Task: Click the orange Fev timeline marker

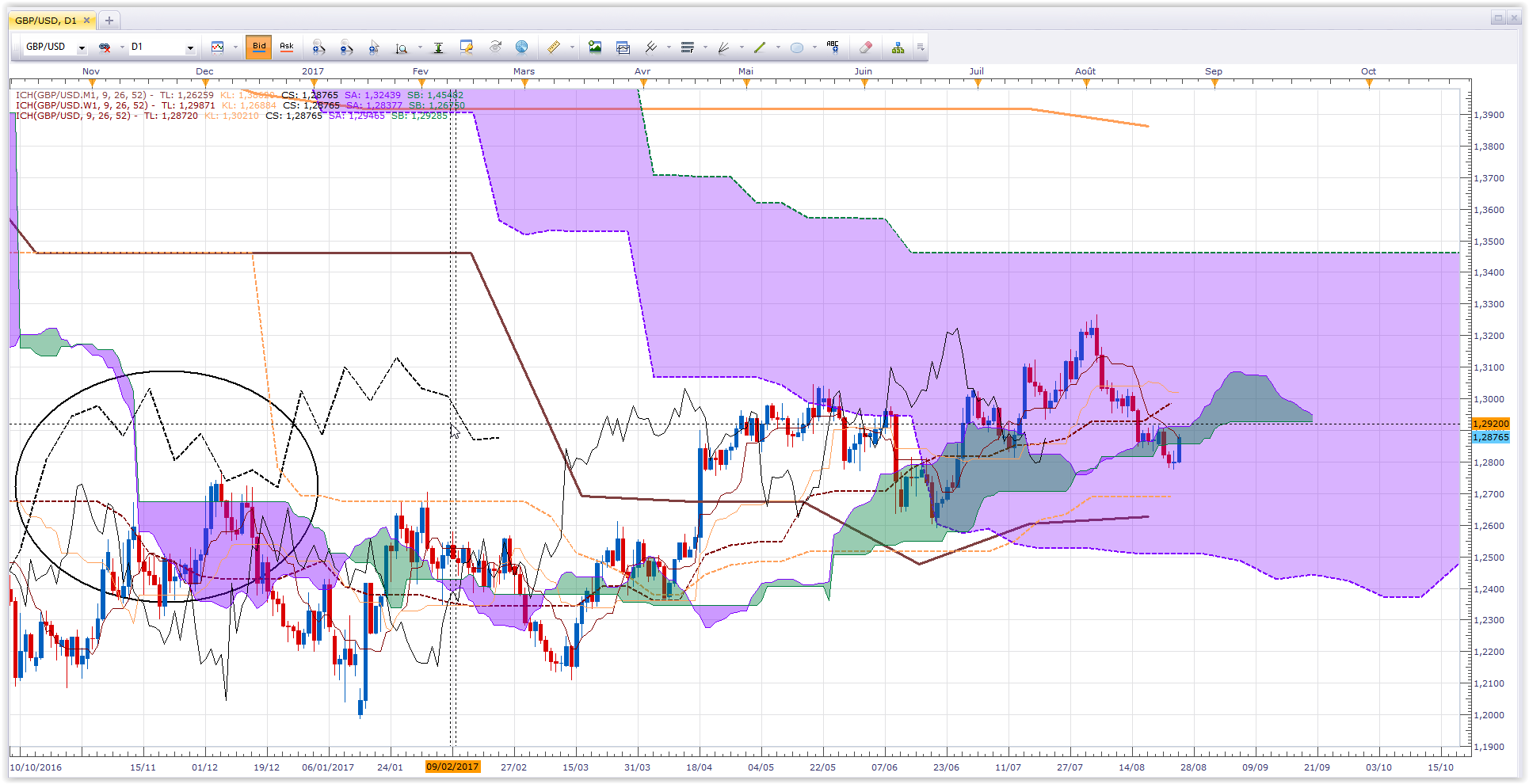Action: [x=421, y=82]
